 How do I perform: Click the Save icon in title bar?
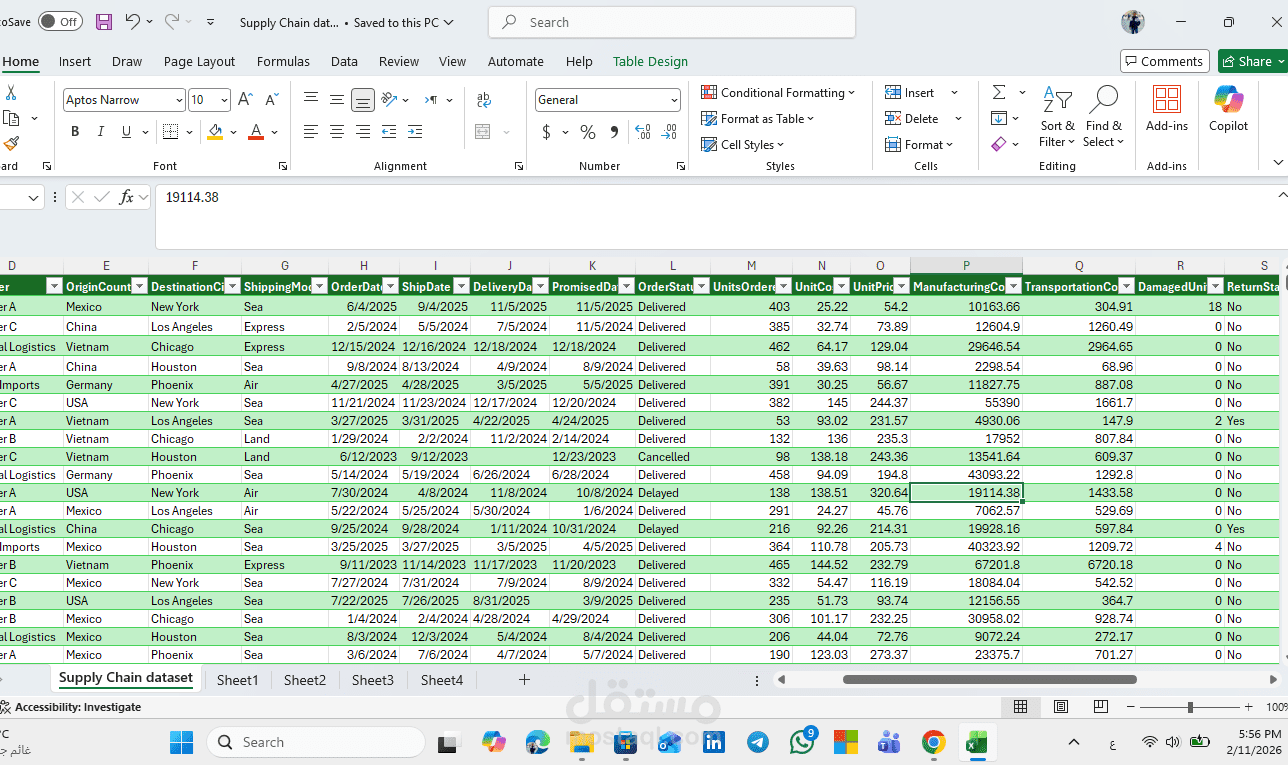(104, 21)
